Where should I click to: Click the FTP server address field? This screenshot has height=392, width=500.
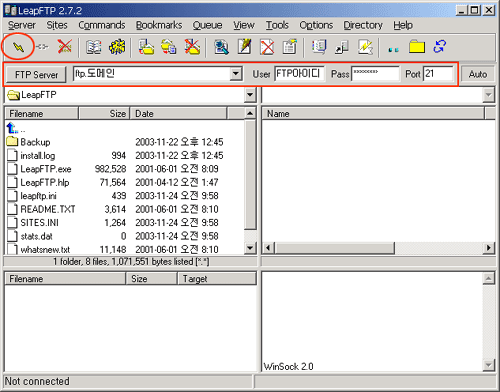[x=152, y=74]
